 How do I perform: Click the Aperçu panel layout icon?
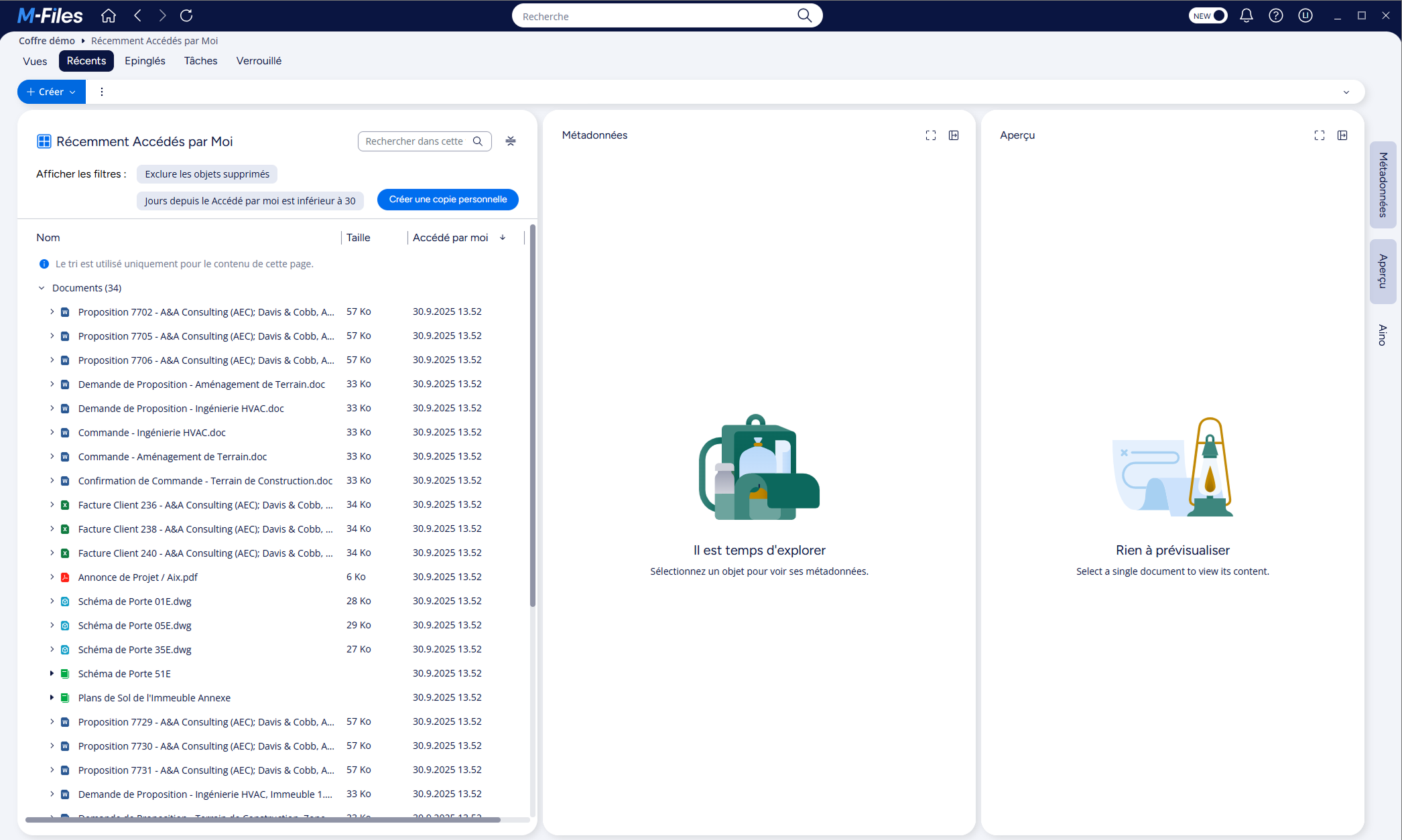click(x=1342, y=135)
